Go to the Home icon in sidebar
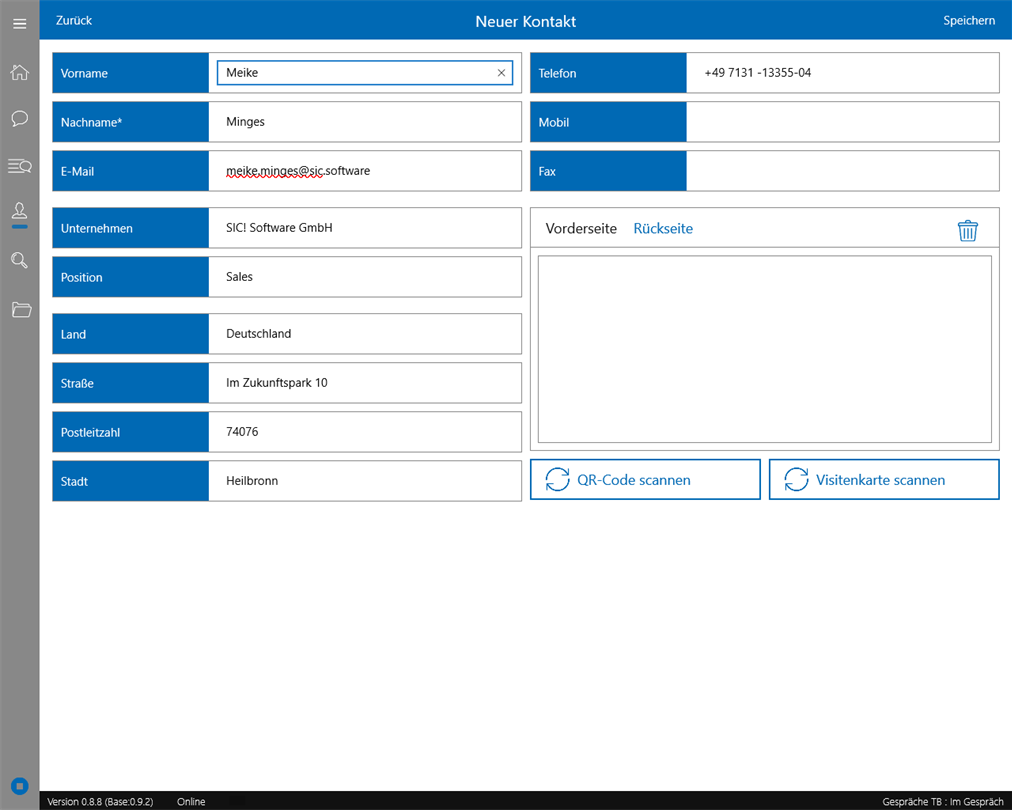Image resolution: width=1012 pixels, height=810 pixels. coord(19,72)
